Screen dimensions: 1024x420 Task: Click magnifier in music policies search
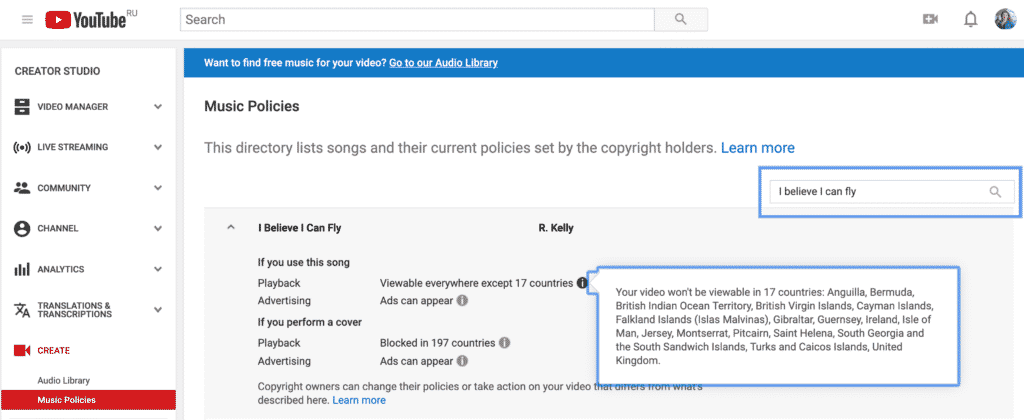pyautogui.click(x=995, y=192)
